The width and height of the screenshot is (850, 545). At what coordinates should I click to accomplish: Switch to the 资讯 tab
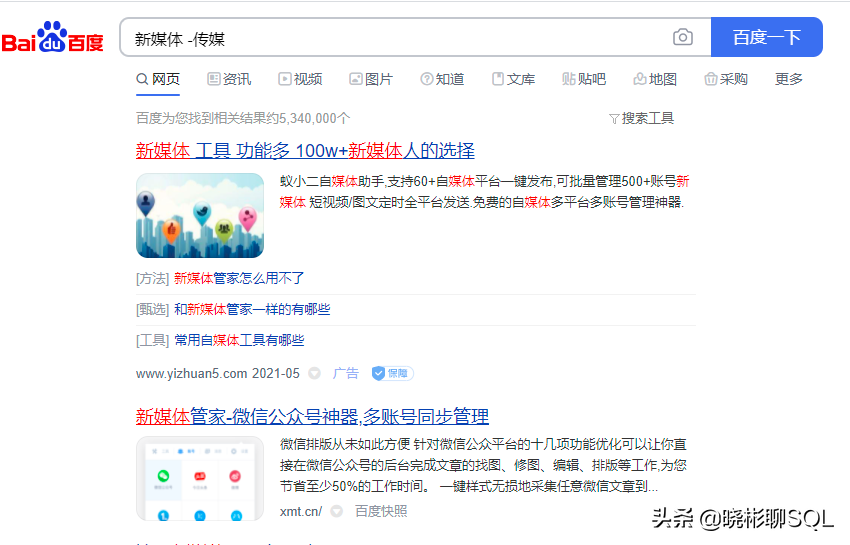(x=229, y=79)
